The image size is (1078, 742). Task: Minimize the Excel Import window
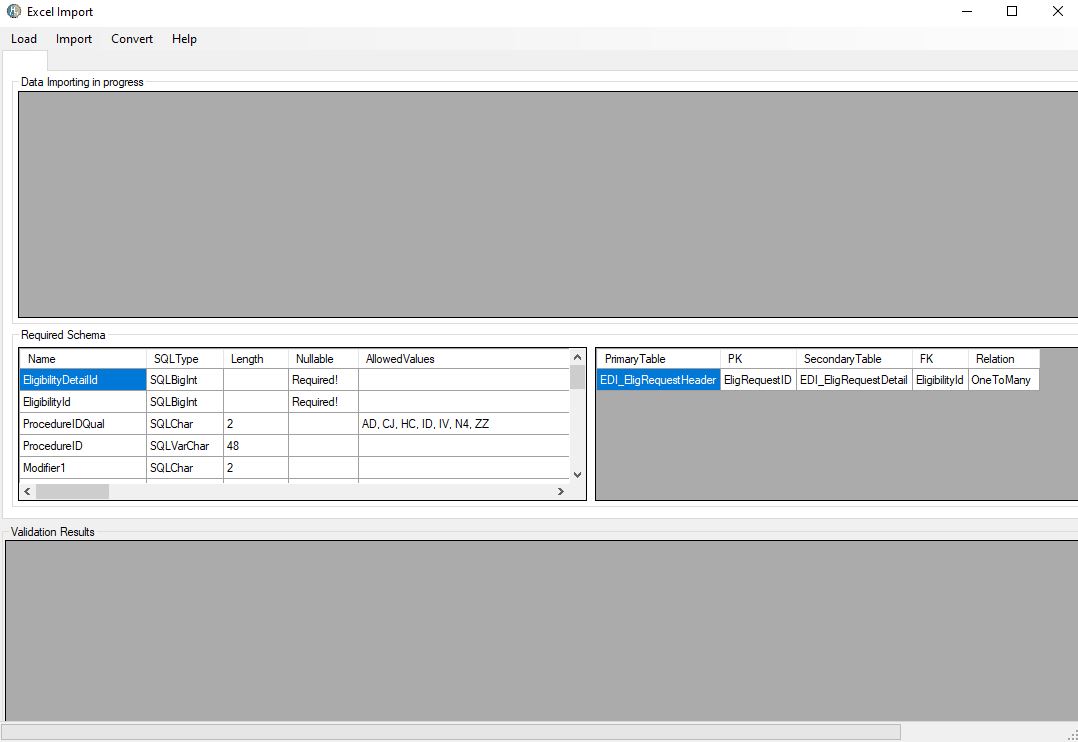tap(967, 12)
